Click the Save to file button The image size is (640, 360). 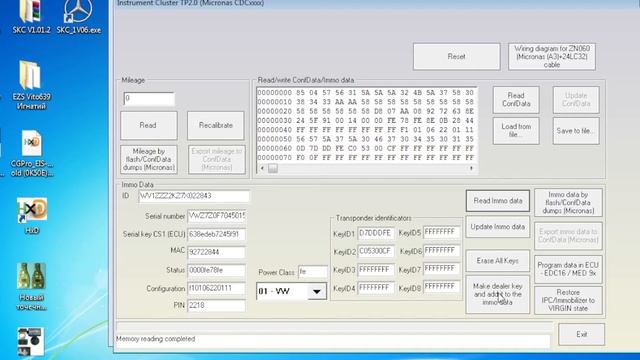point(576,131)
